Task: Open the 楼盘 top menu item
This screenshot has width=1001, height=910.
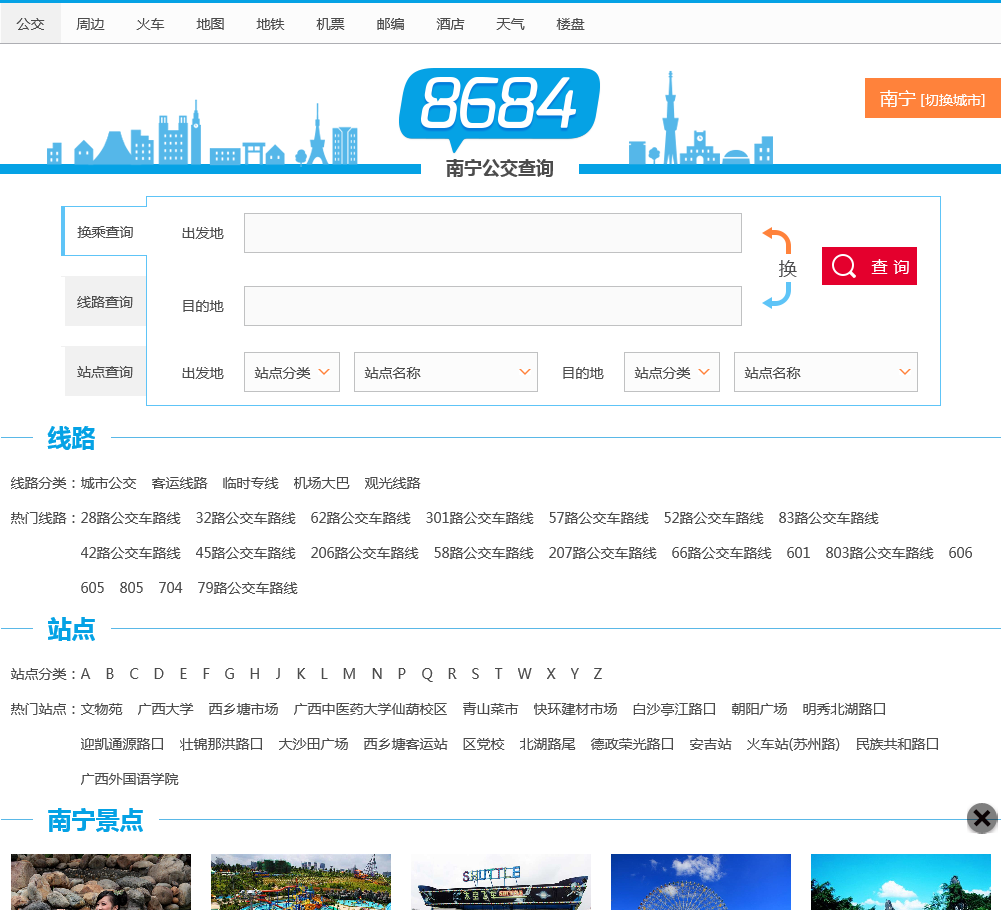Action: point(570,24)
